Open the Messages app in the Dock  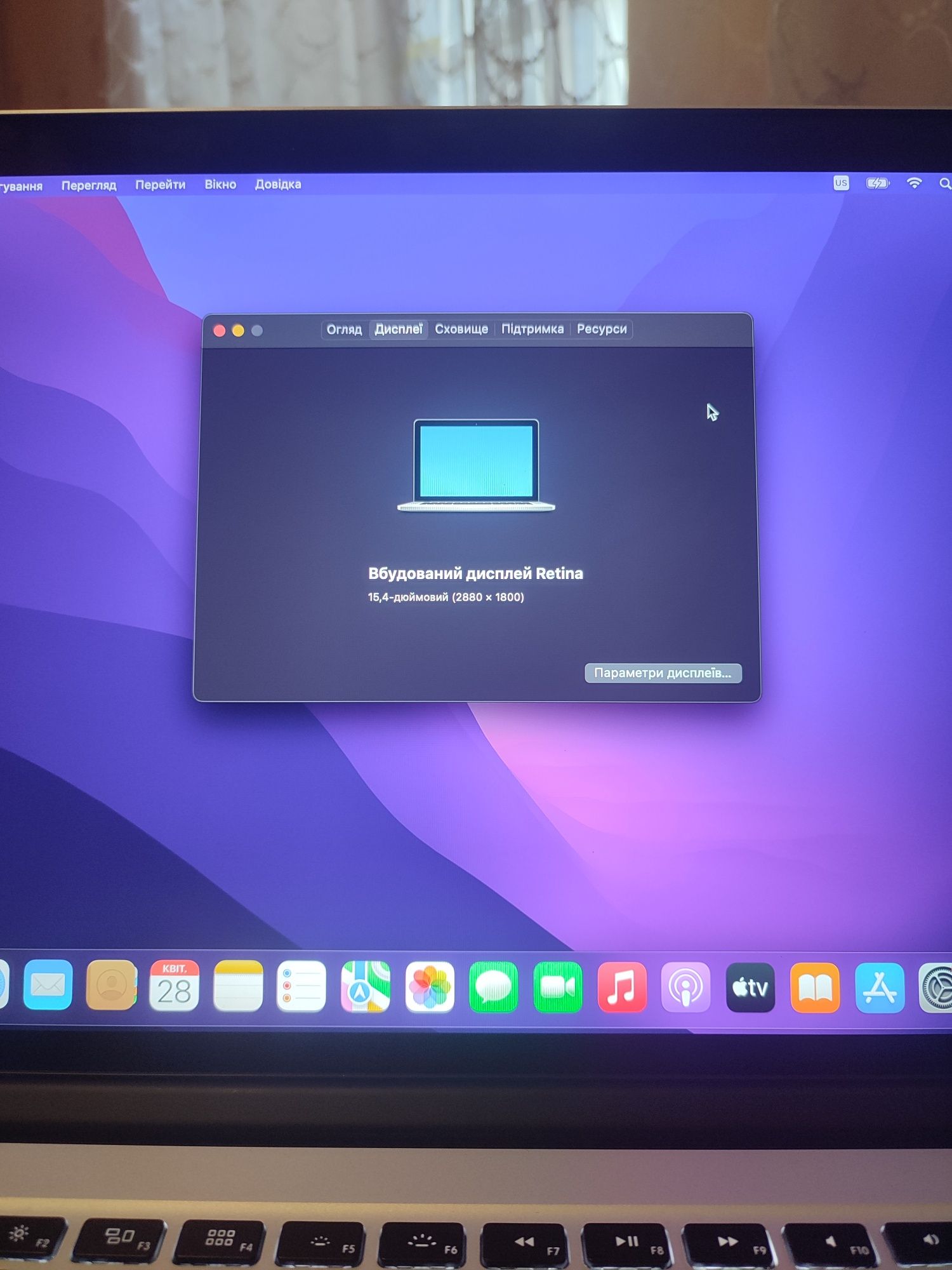(x=493, y=987)
